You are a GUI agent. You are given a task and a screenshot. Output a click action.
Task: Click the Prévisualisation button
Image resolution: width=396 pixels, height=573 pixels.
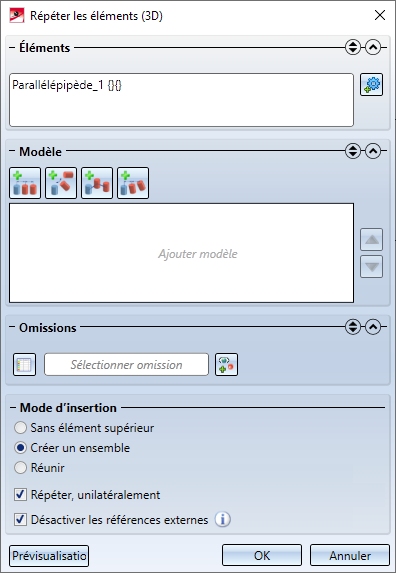[49, 555]
